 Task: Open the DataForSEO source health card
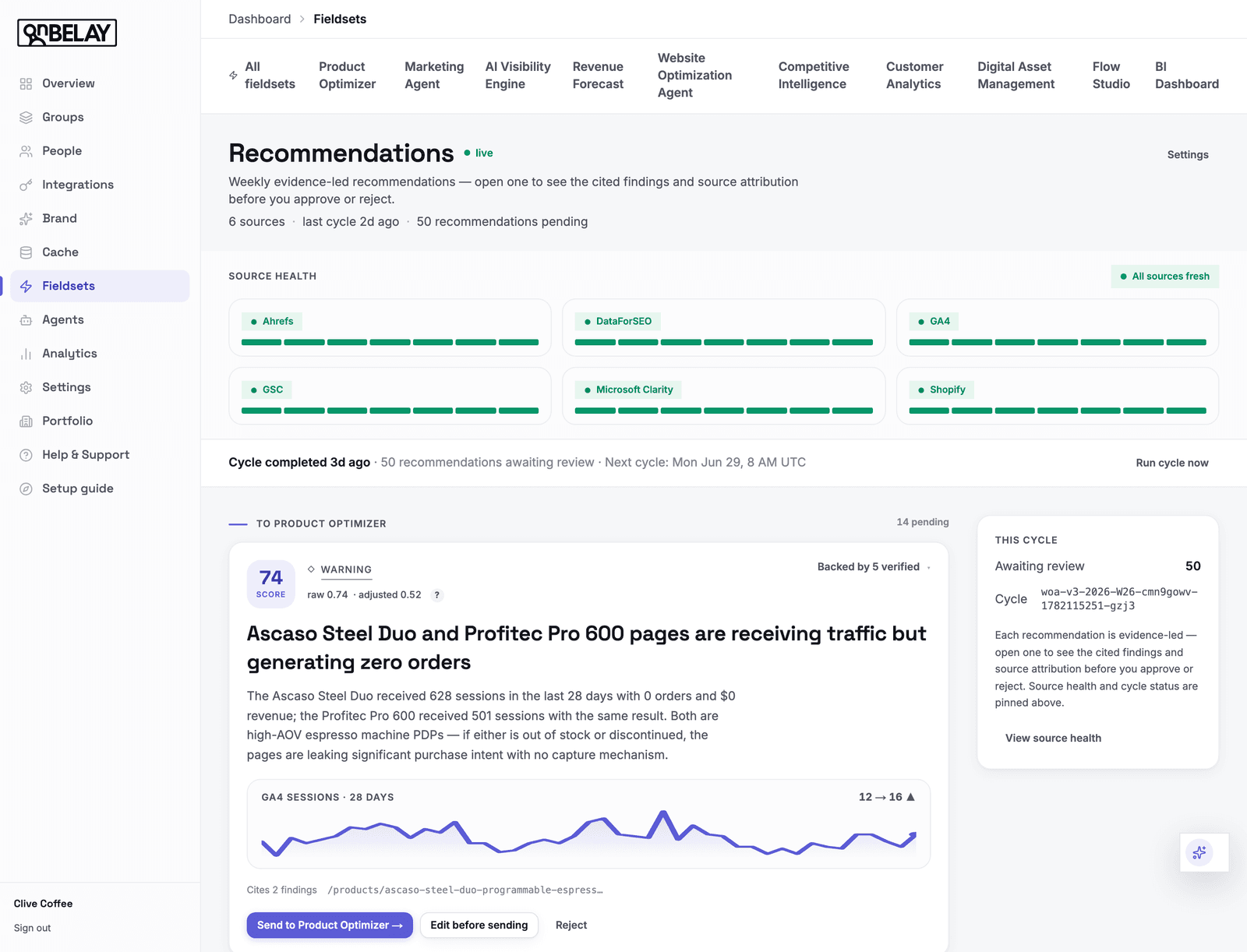(x=723, y=327)
